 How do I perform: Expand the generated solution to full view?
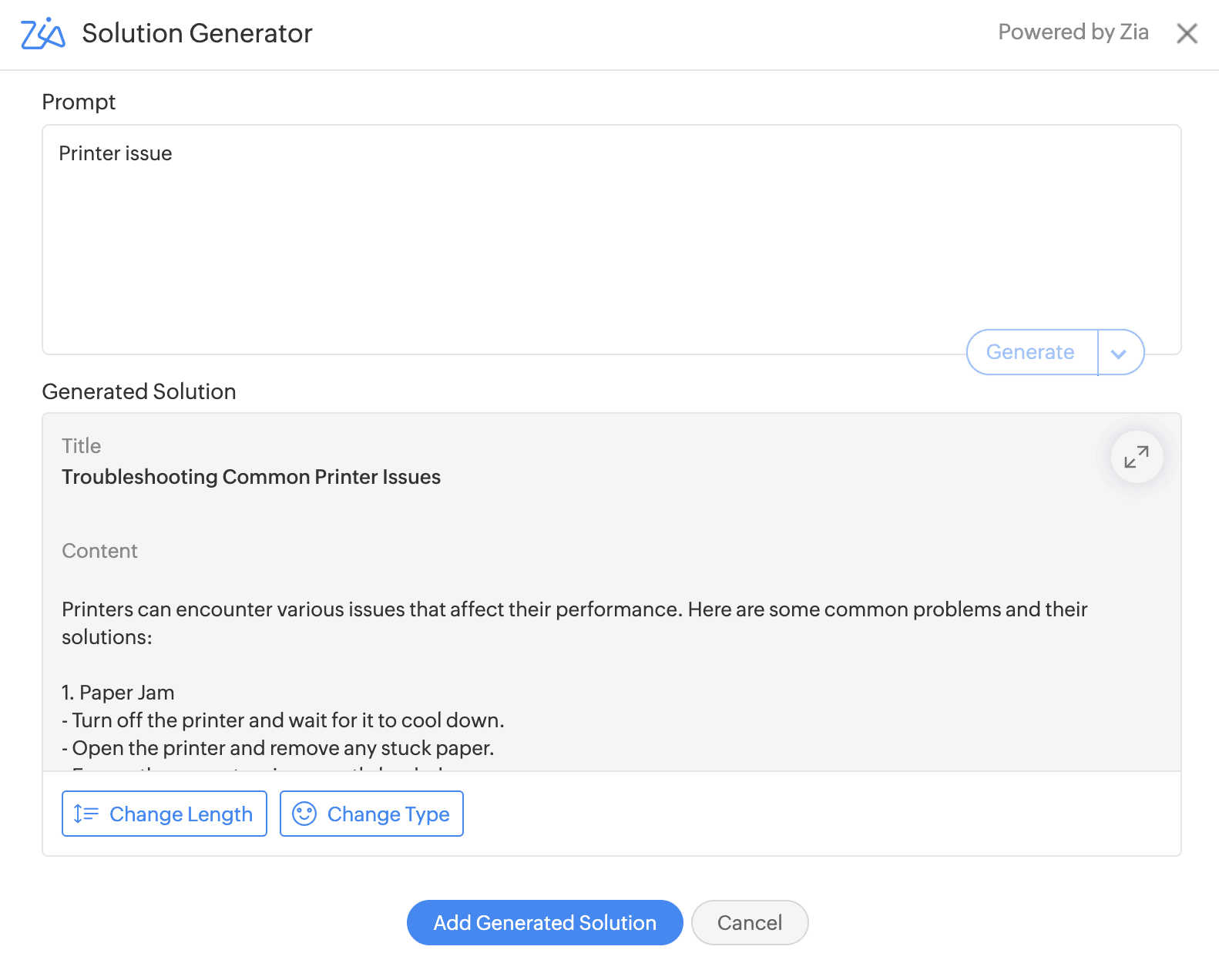(x=1137, y=457)
